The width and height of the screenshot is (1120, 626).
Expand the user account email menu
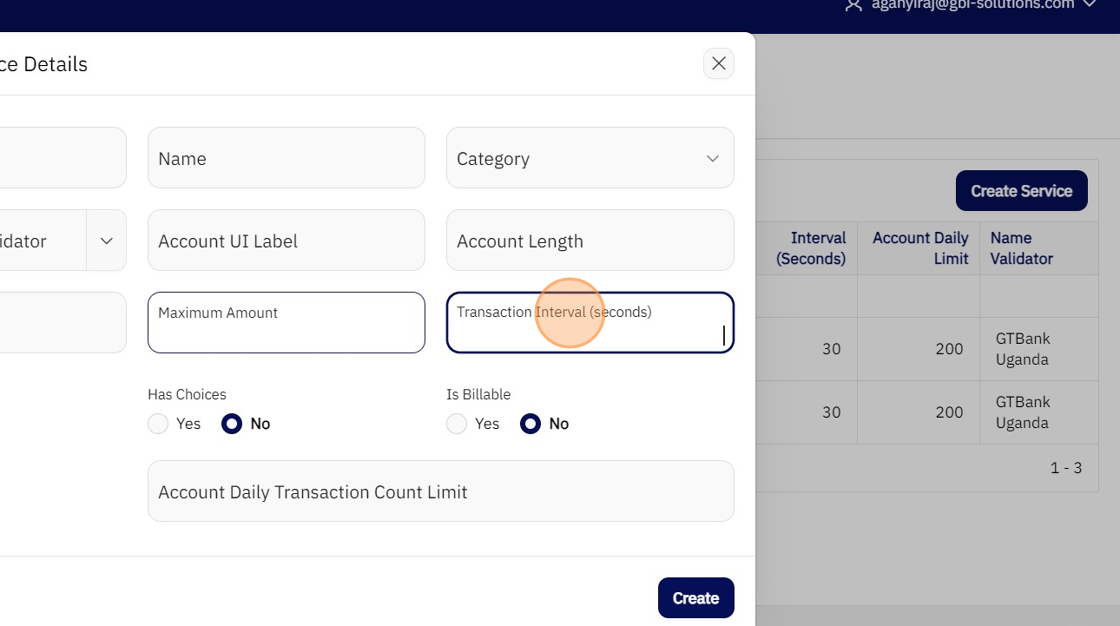[1090, 5]
